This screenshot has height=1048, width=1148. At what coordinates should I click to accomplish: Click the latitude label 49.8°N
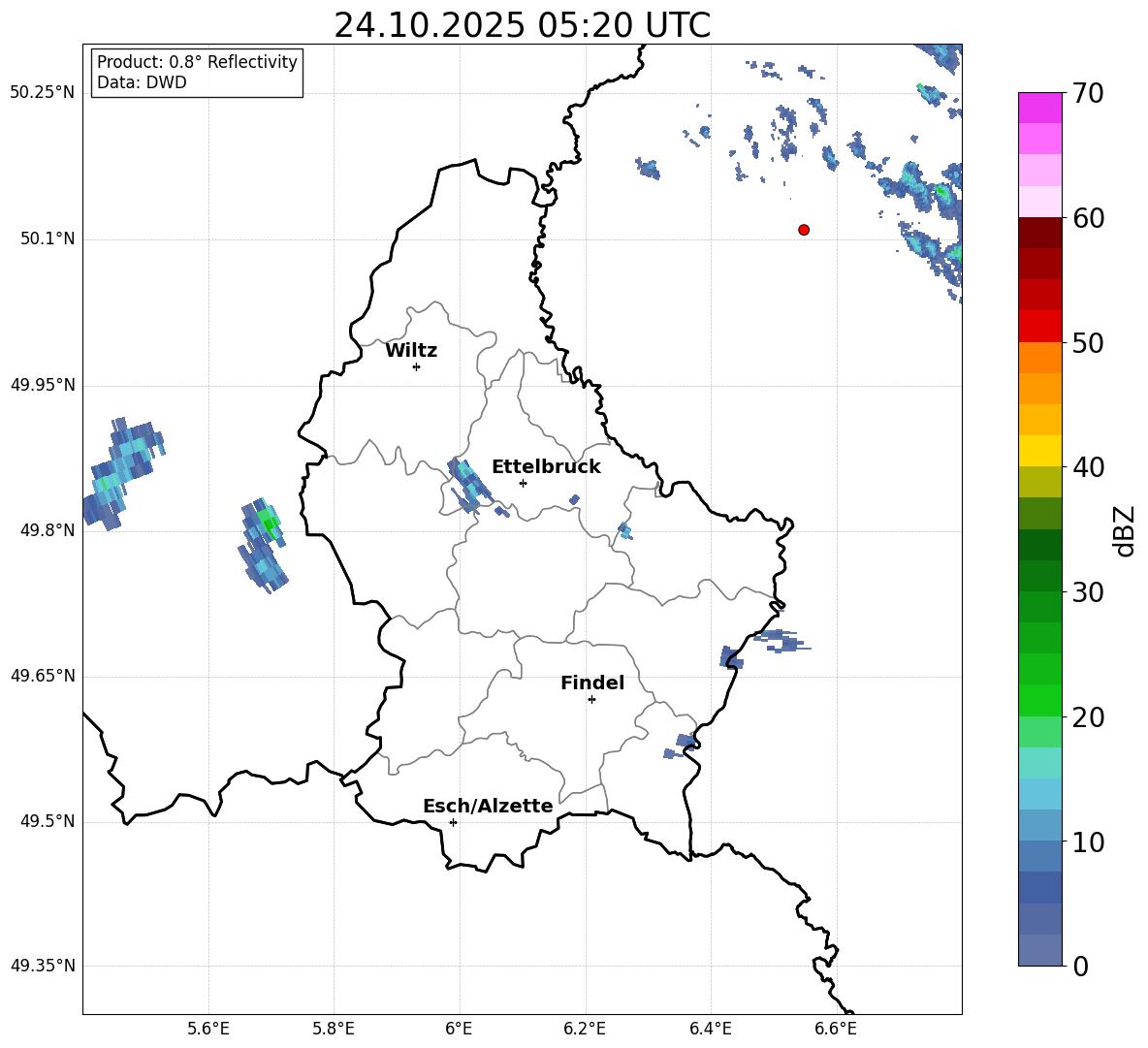click(x=47, y=530)
